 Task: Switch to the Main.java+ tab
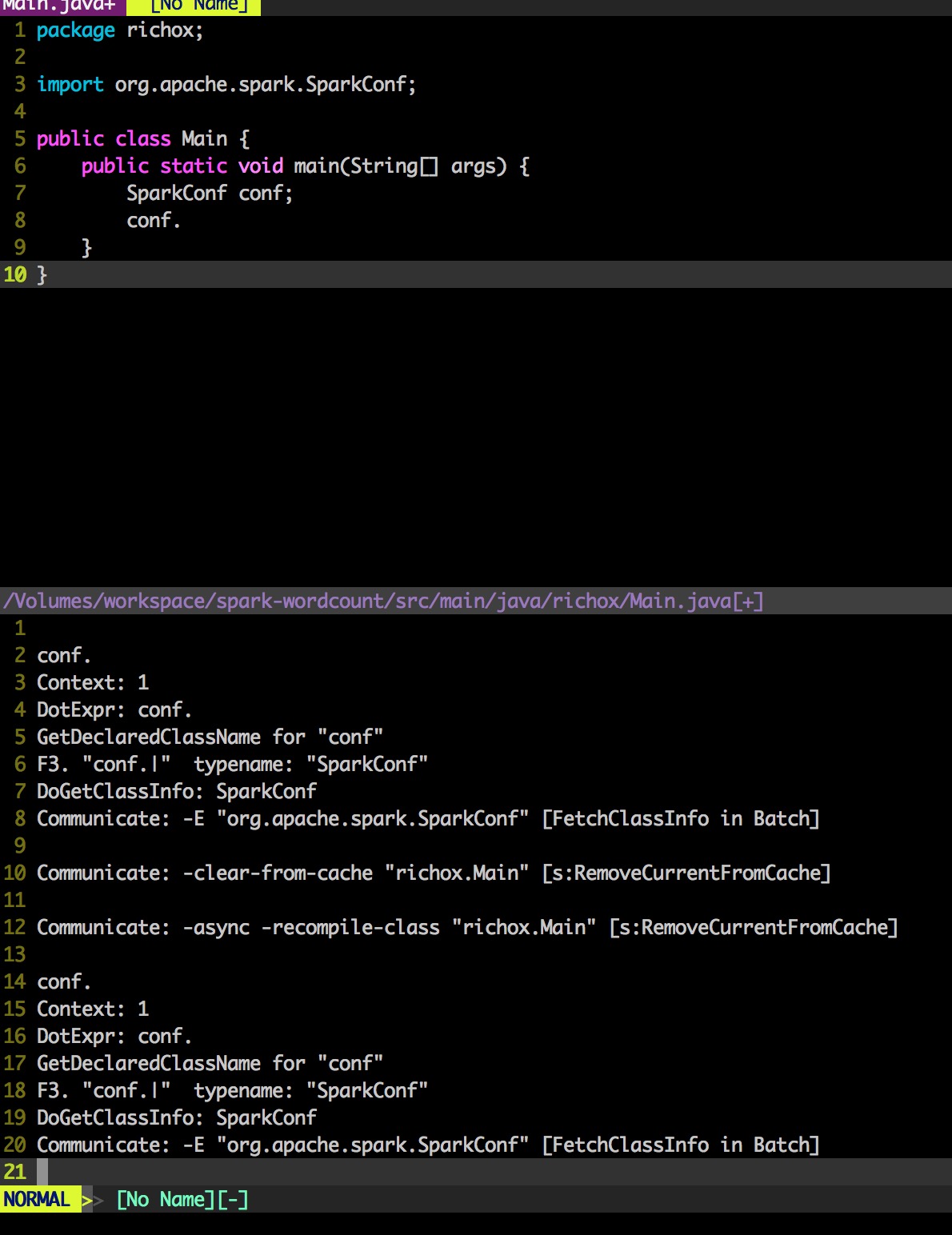click(x=62, y=6)
